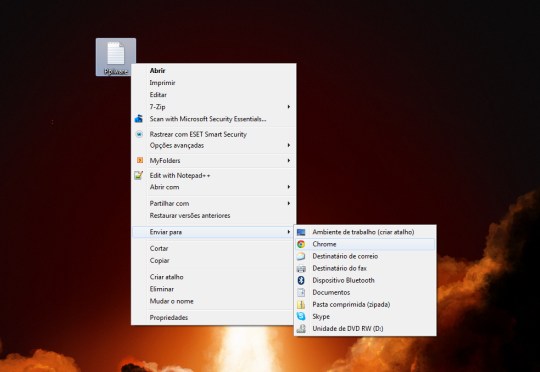Click the Microsoft Security Essentials scan icon
Screen dimensions: 540x372
pos(138,119)
